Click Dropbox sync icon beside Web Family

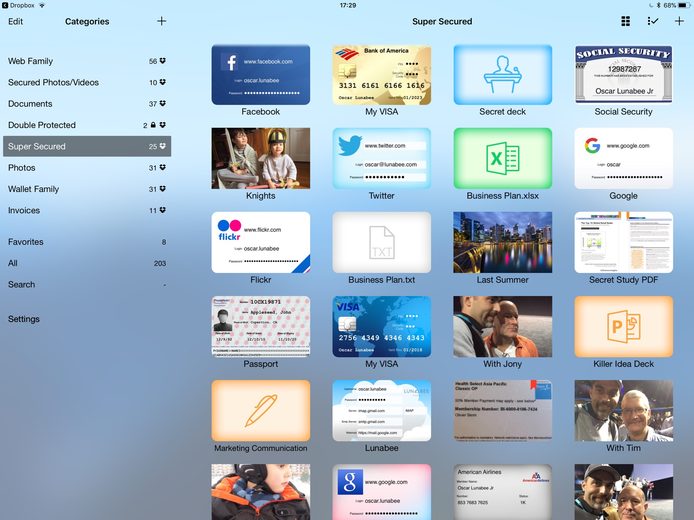click(x=163, y=61)
